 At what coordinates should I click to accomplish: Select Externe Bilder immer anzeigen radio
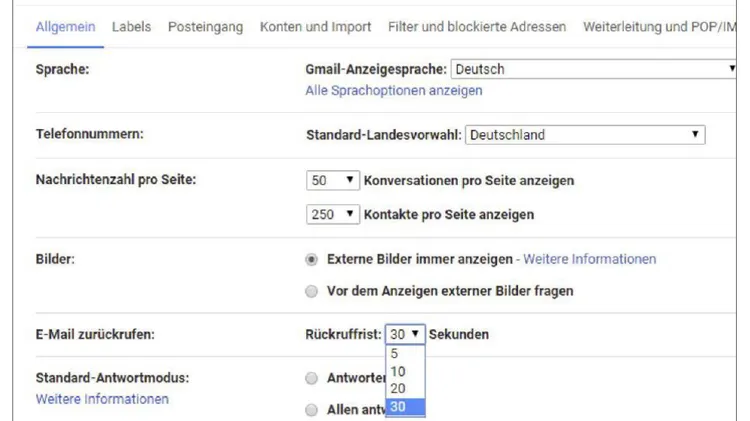pos(312,259)
